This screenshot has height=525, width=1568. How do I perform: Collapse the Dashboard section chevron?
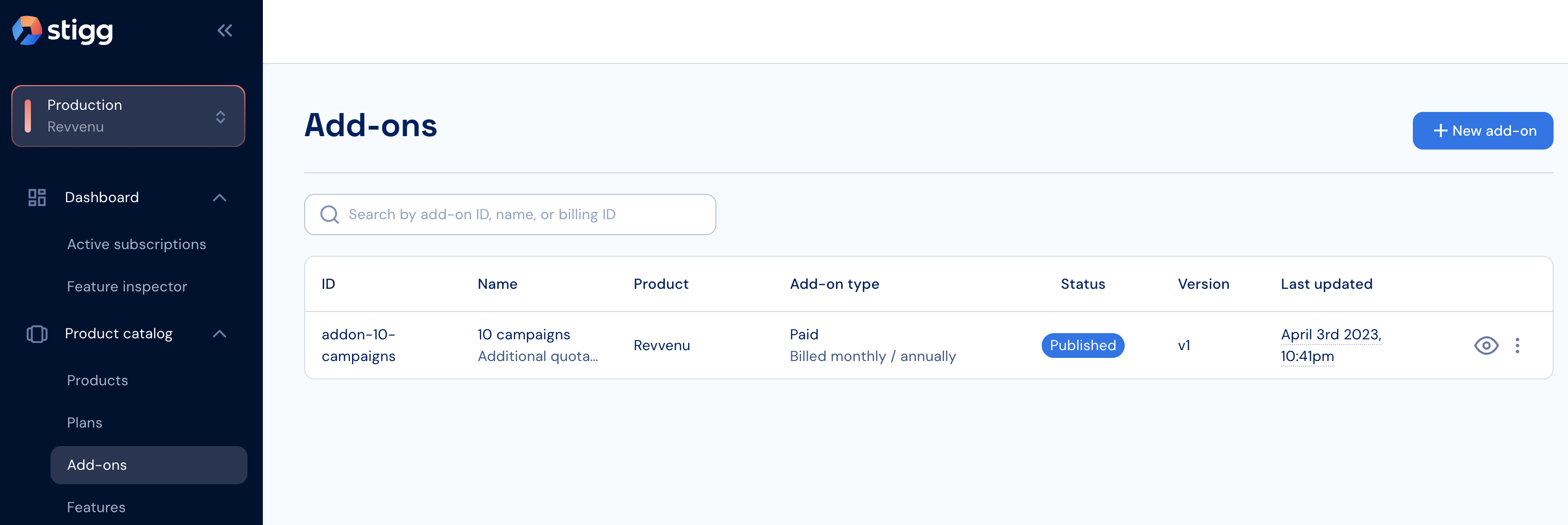(x=220, y=198)
